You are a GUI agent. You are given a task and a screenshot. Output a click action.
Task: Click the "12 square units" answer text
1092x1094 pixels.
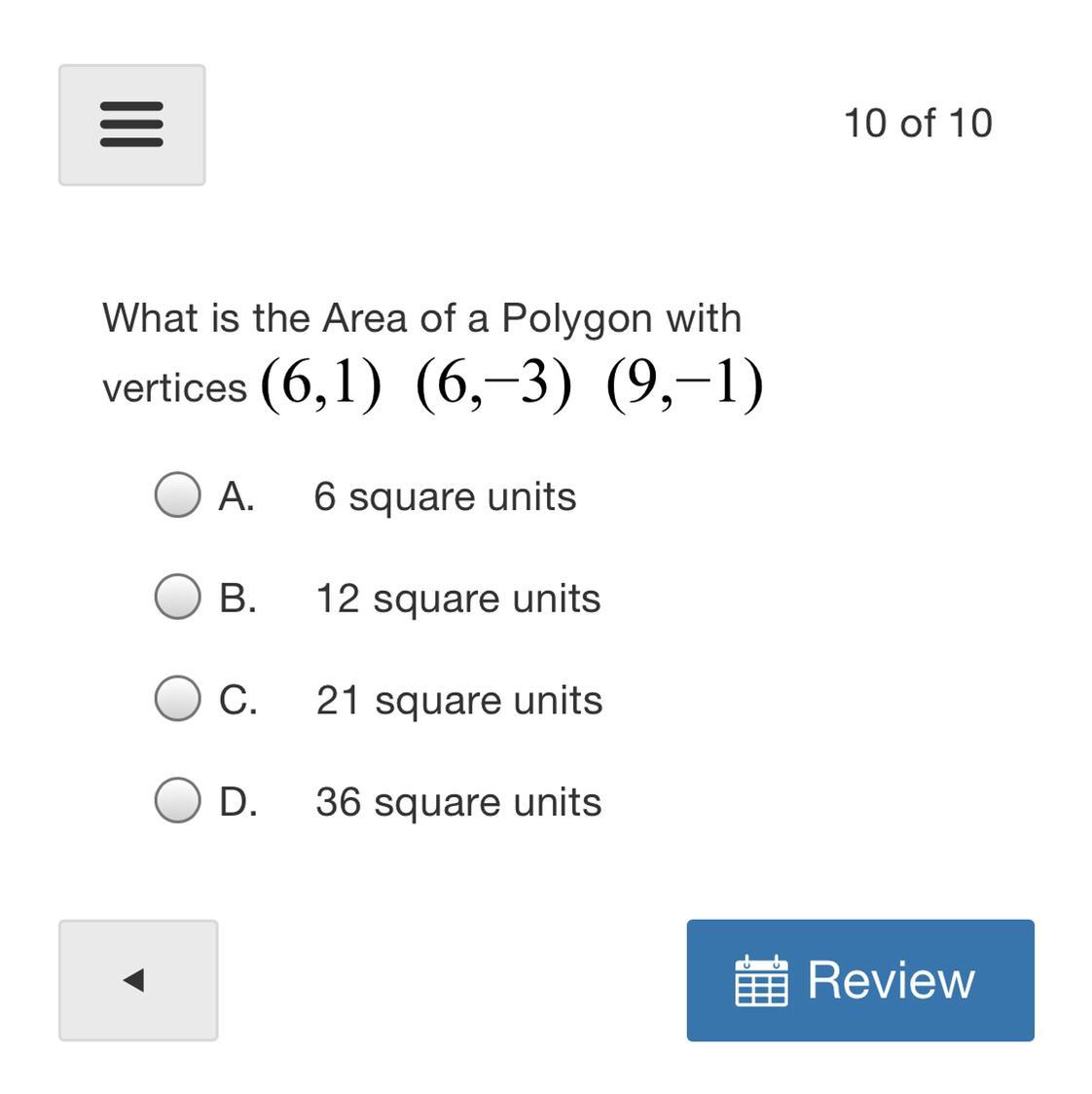[457, 598]
